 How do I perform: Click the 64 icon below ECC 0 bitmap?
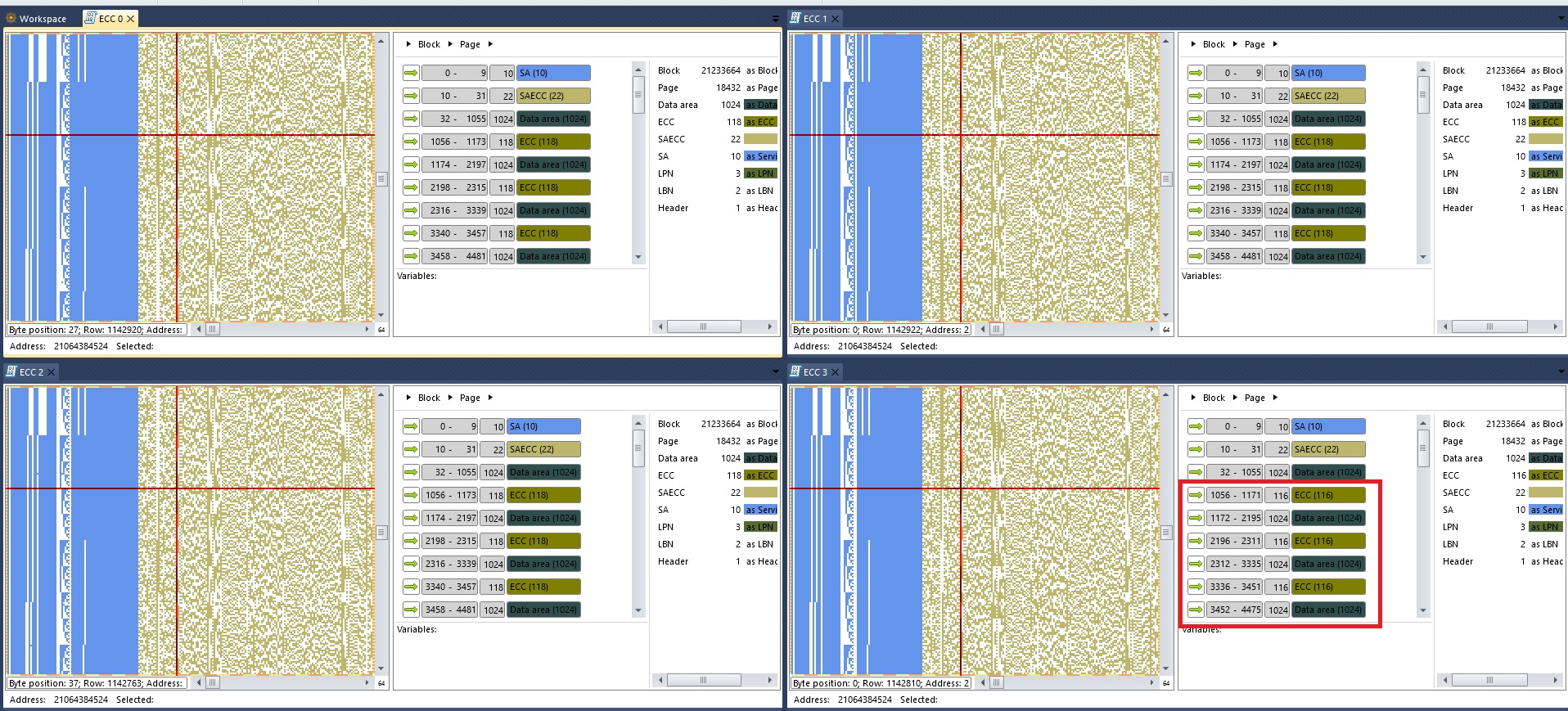point(381,330)
